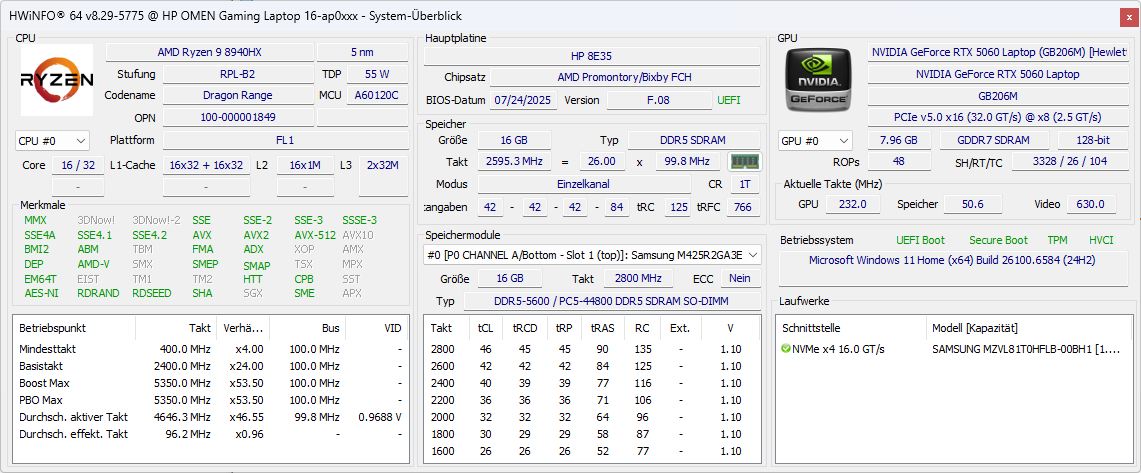
Task: Click the green NVMe drive status checkmark
Action: 785,349
